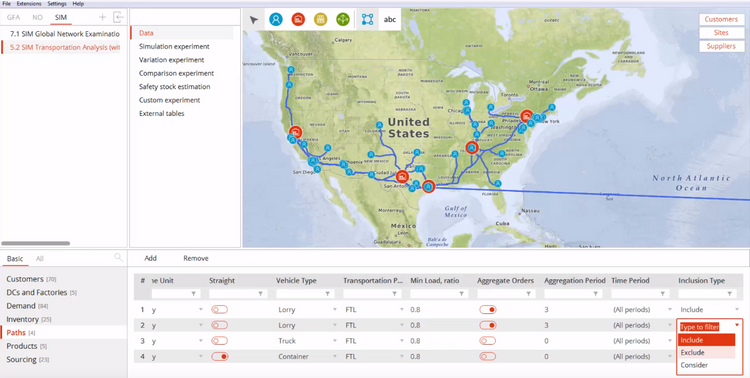Viewport: 750px width, 378px height.
Task: Click the green GFA site tool
Action: (x=342, y=19)
